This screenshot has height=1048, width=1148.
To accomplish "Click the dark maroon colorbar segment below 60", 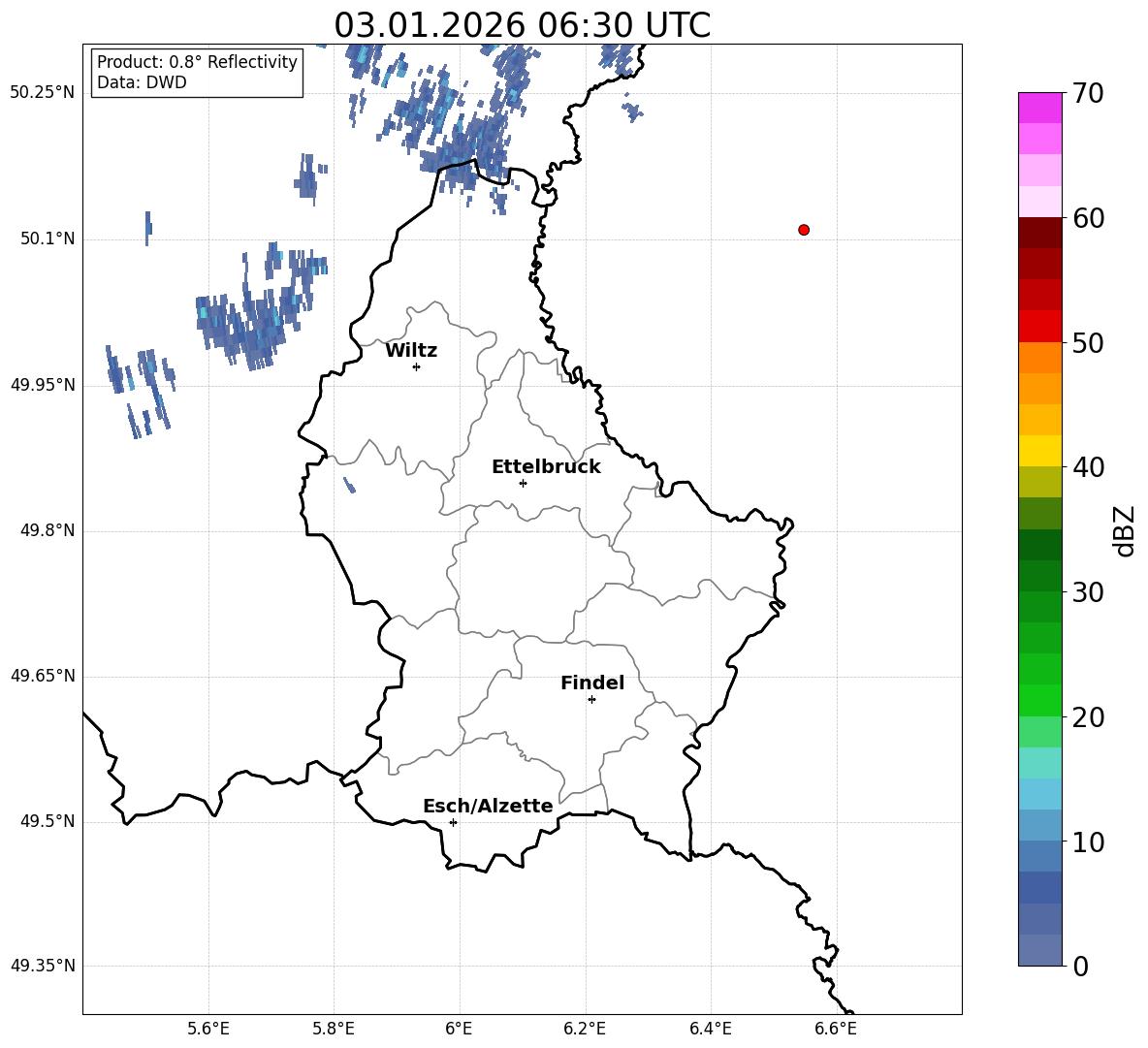I will coord(1039,233).
